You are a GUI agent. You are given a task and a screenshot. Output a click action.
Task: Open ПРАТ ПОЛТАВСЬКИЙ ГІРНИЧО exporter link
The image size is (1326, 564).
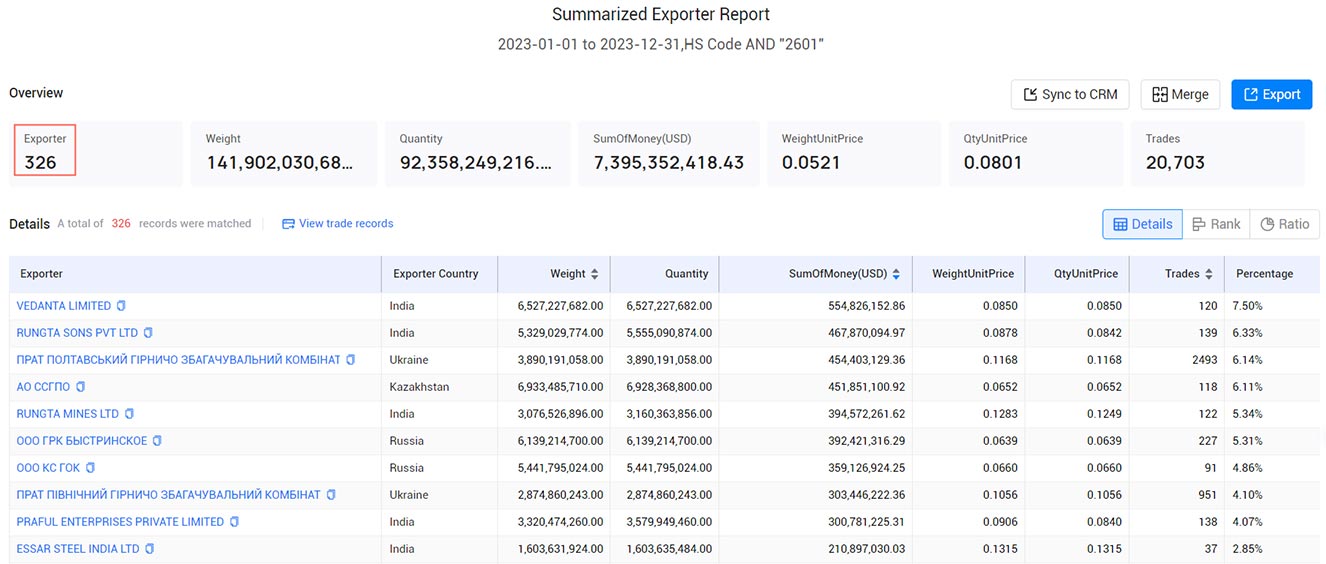click(x=179, y=360)
